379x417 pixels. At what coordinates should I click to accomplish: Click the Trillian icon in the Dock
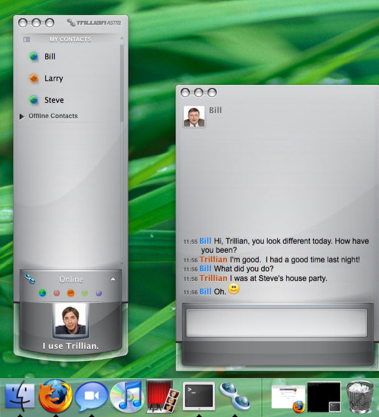[x=235, y=396]
